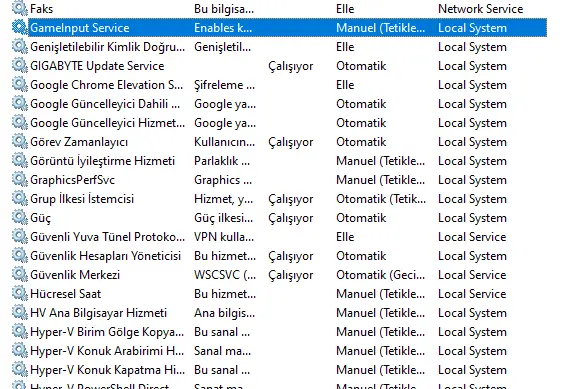Click gear icon of GIGABYTE Update Service
Screen dimensions: 571x389
pyautogui.click(x=19, y=66)
